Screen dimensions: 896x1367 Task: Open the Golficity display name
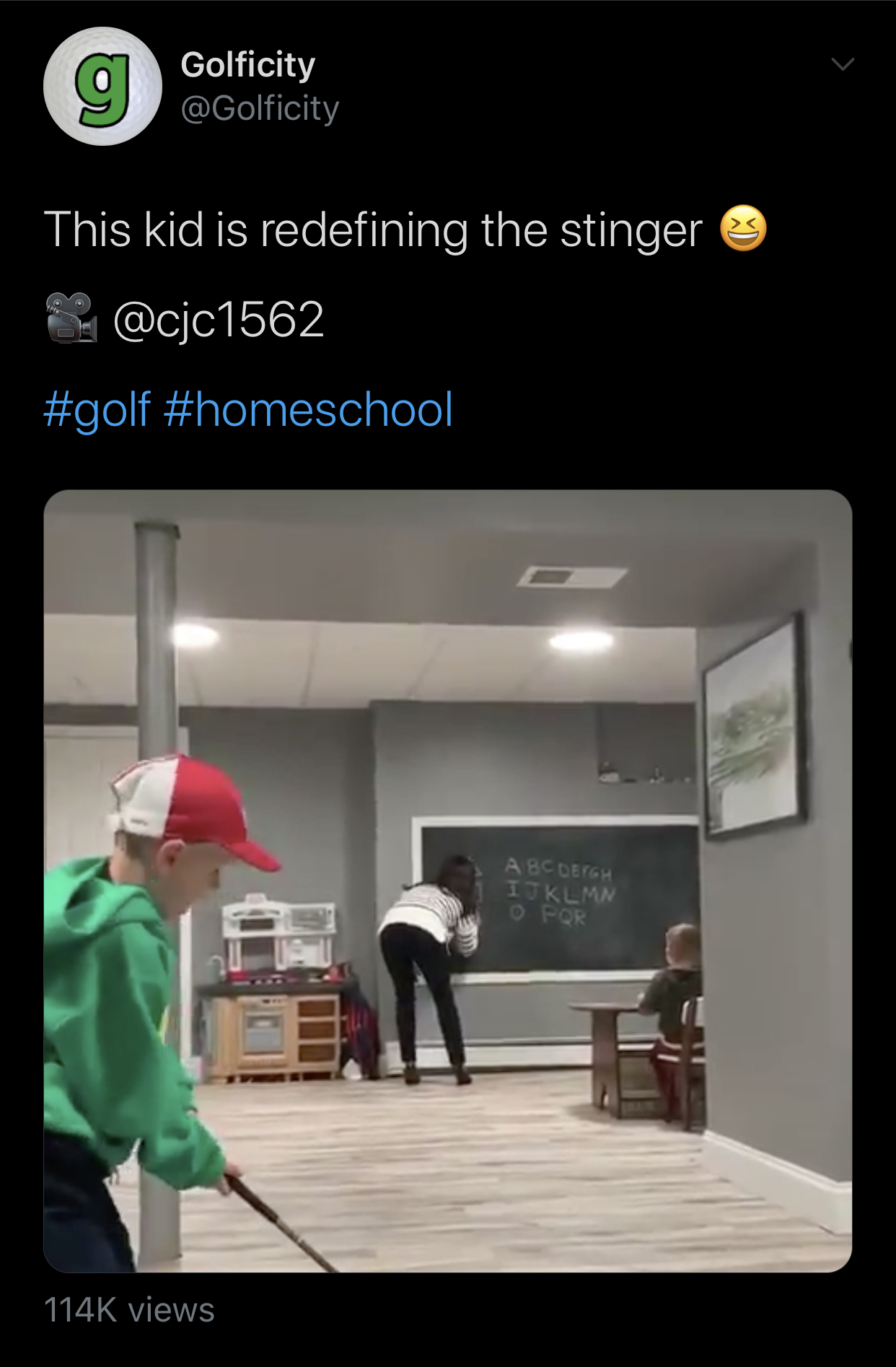[248, 65]
